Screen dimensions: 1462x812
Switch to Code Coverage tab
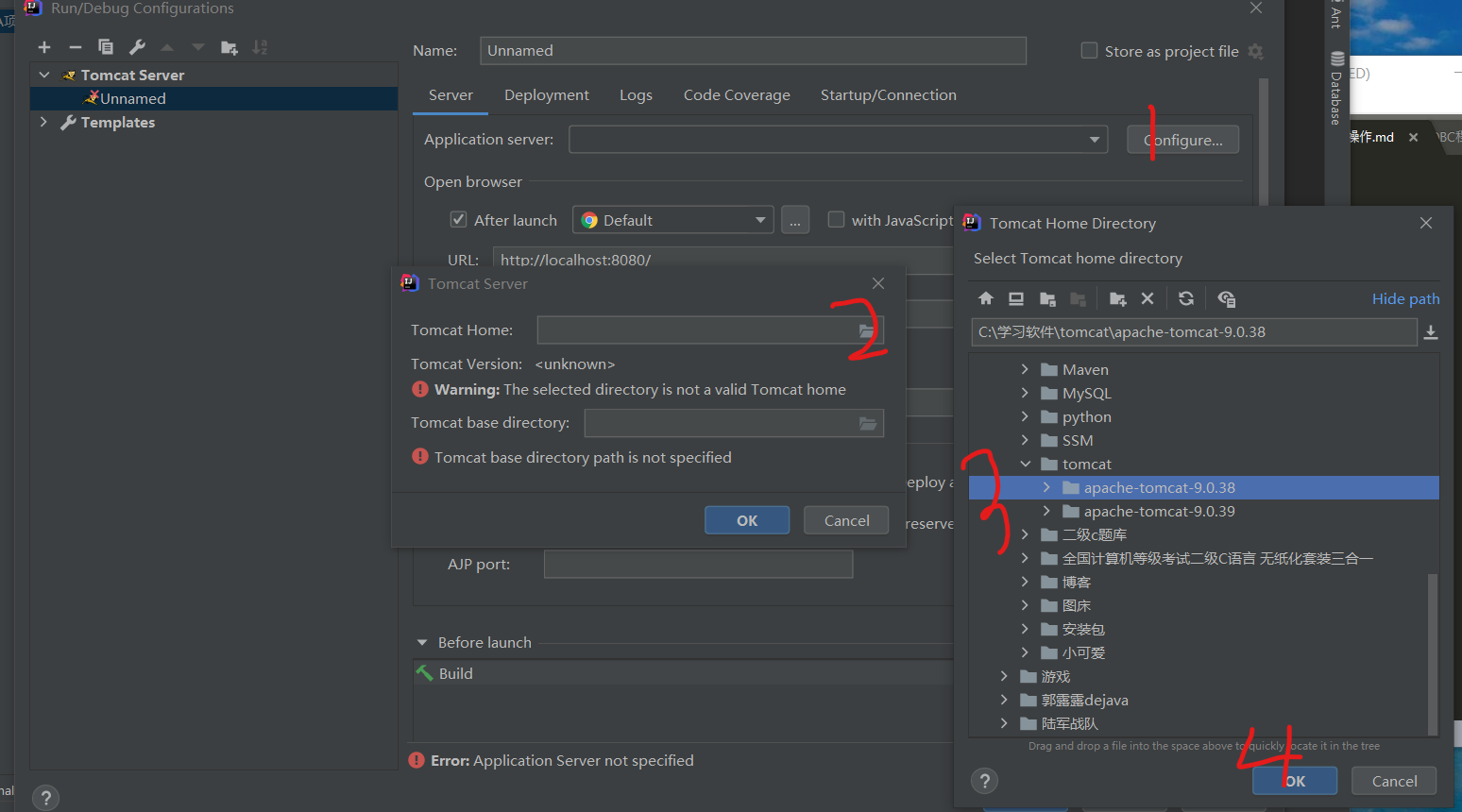tap(737, 95)
